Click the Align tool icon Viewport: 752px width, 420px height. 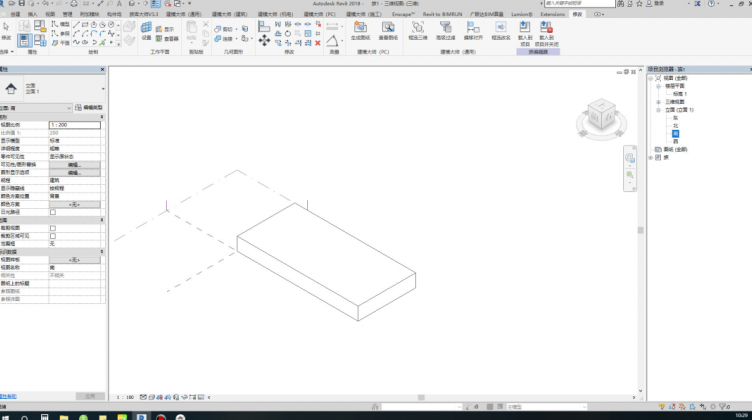coord(264,27)
